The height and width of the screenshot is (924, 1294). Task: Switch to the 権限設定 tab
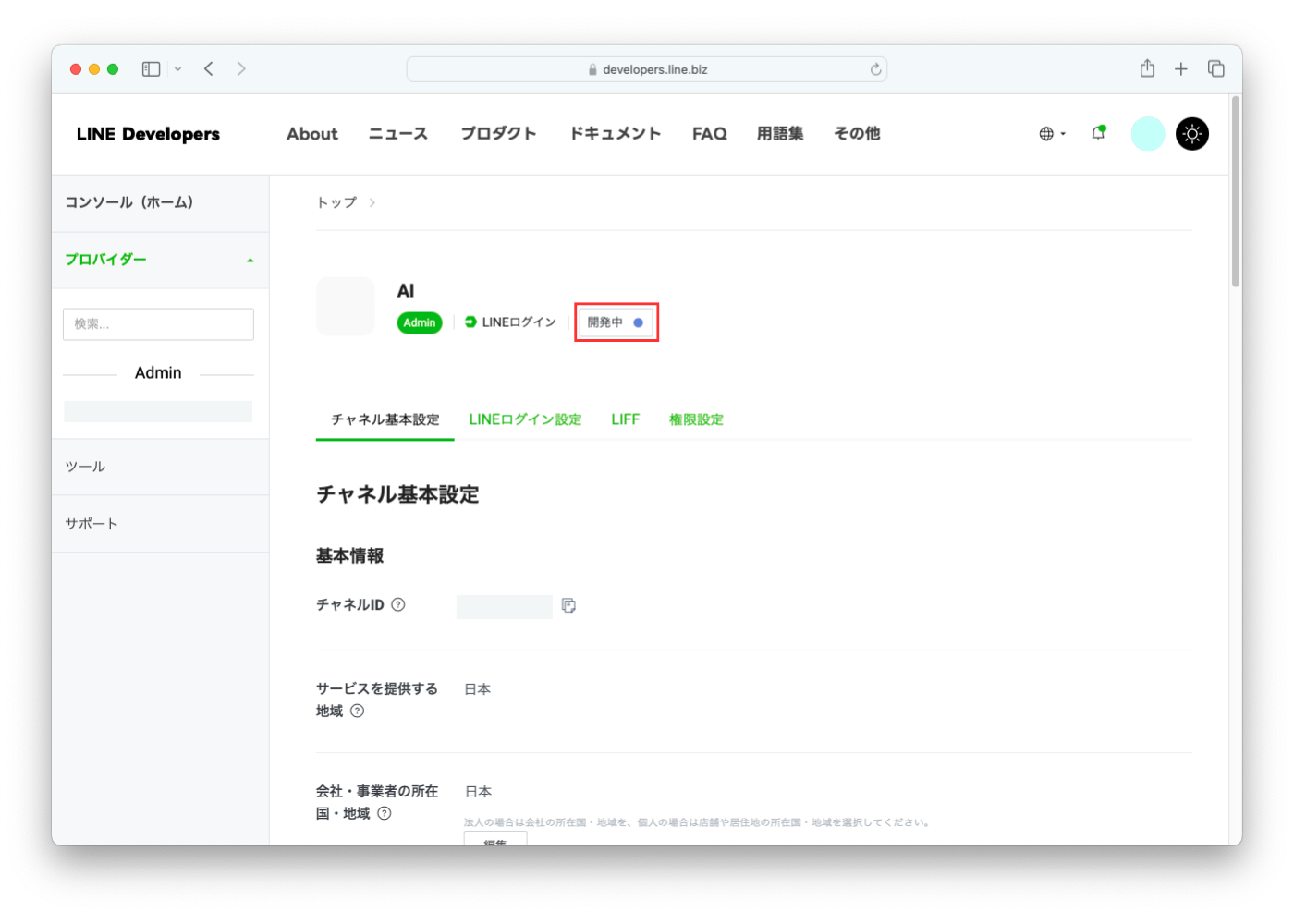(696, 419)
